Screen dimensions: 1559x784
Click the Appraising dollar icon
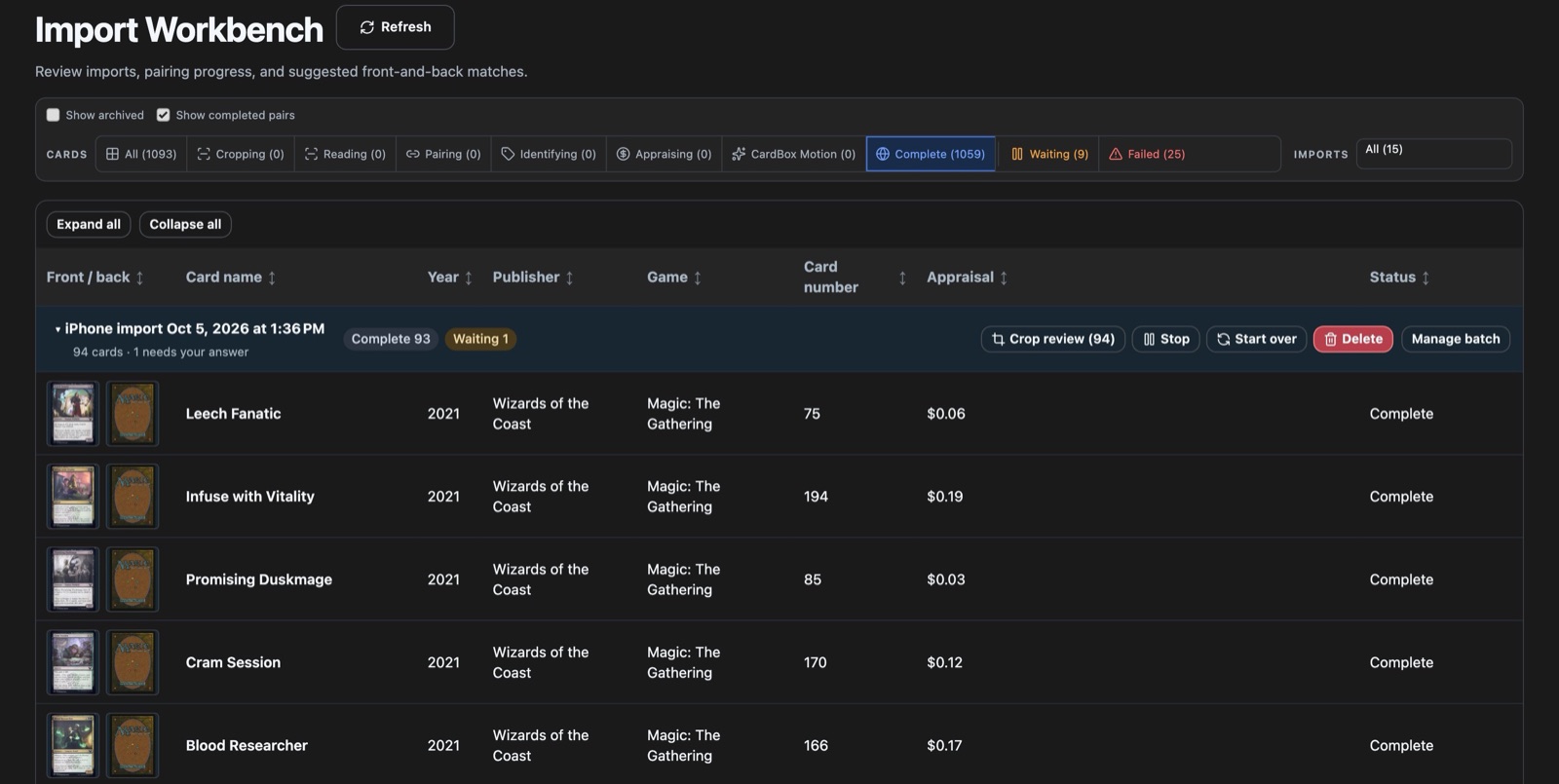623,154
